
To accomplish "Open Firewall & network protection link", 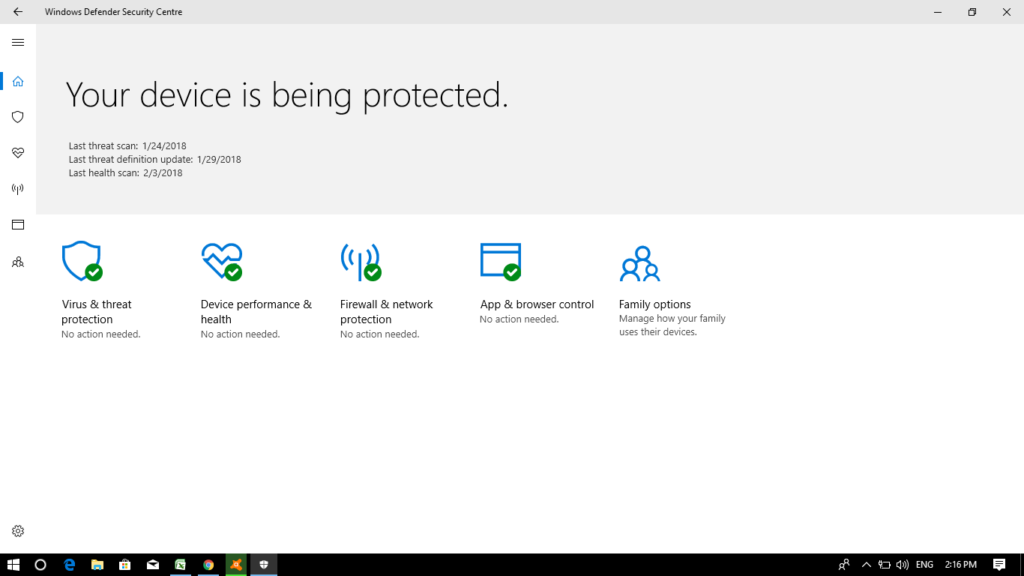I will pyautogui.click(x=386, y=312).
